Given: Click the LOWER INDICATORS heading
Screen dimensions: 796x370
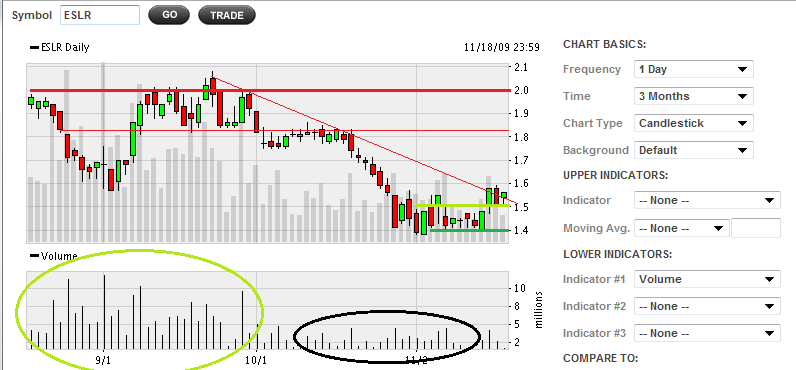Looking at the screenshot, I should [617, 254].
